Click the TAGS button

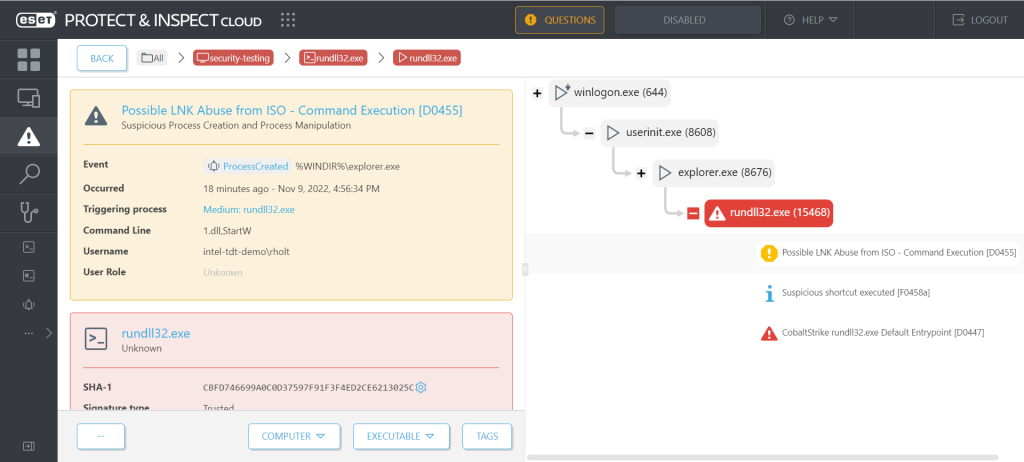487,437
